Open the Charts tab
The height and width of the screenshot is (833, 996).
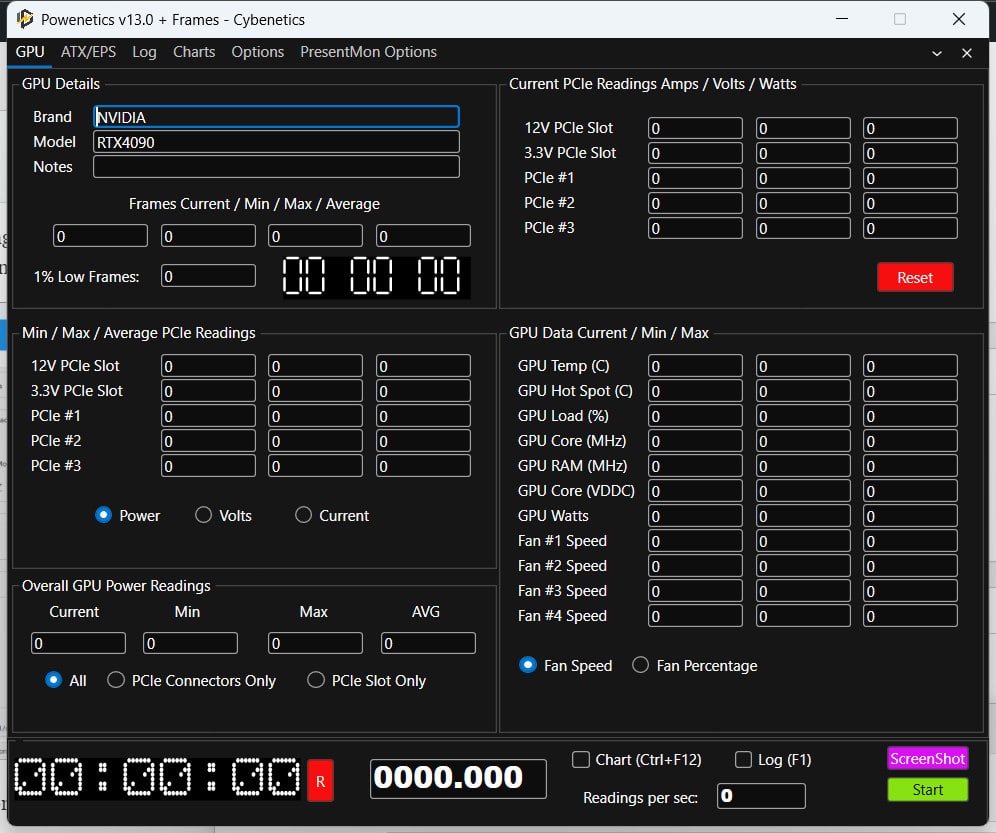[x=194, y=52]
